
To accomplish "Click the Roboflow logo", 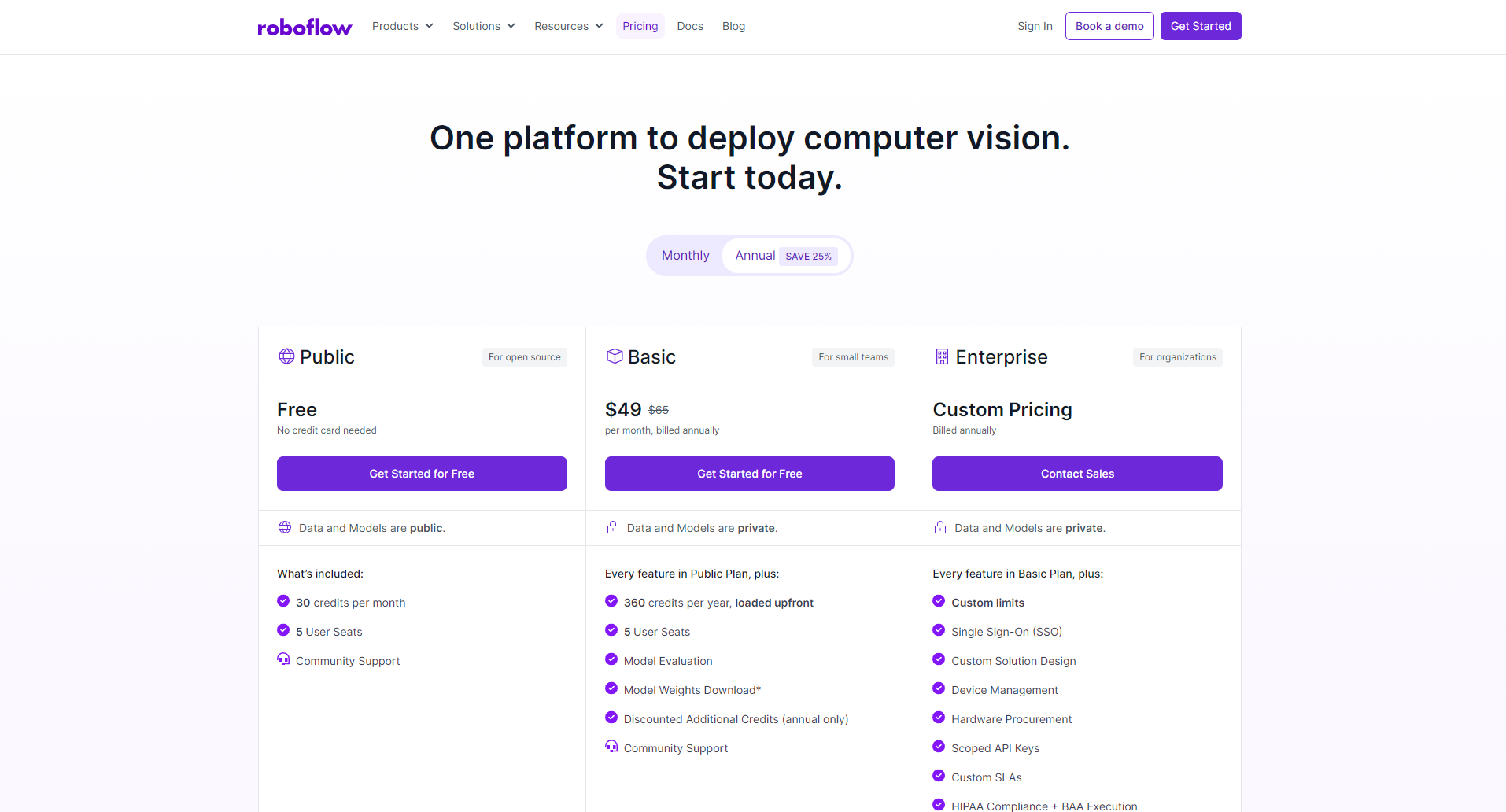I will pos(305,28).
